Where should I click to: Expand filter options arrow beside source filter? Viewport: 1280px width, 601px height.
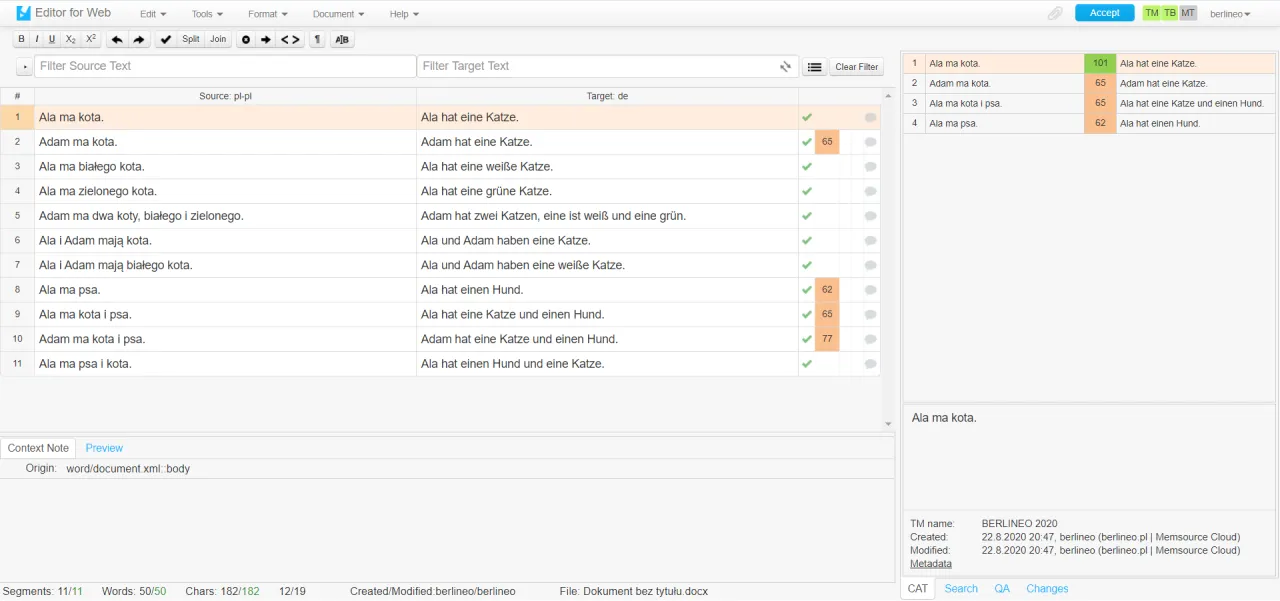pos(25,67)
